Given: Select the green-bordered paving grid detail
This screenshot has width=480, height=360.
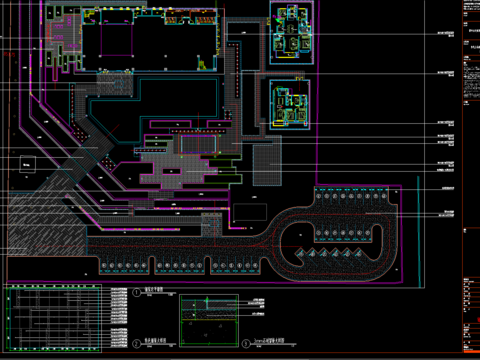Looking at the screenshot, I should pyautogui.click(x=54, y=318).
